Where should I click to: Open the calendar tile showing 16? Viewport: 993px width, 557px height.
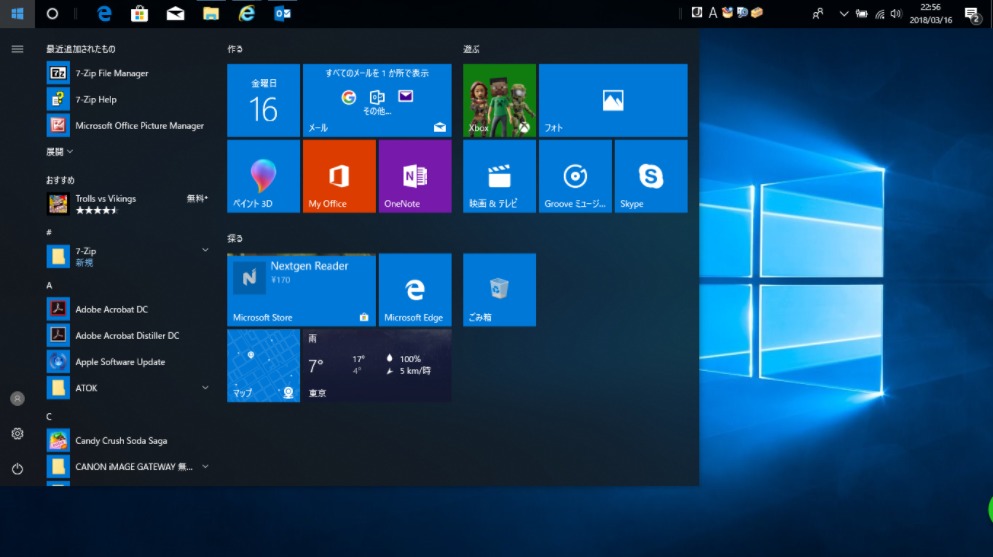click(263, 100)
